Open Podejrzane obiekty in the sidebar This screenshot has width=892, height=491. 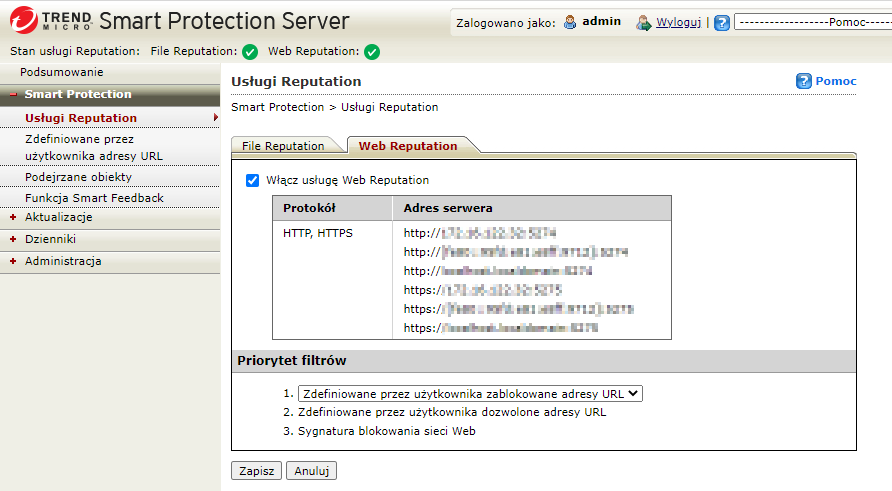click(x=78, y=177)
